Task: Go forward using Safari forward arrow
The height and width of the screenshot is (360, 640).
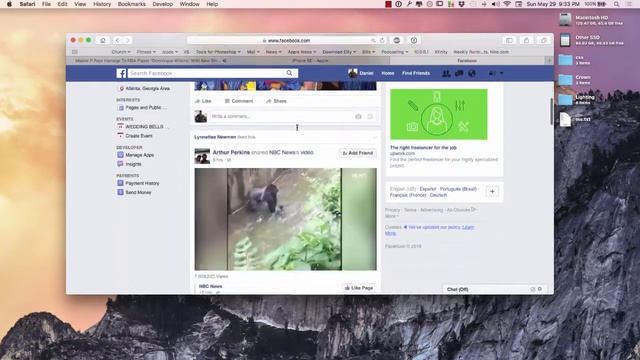Action: (127, 40)
